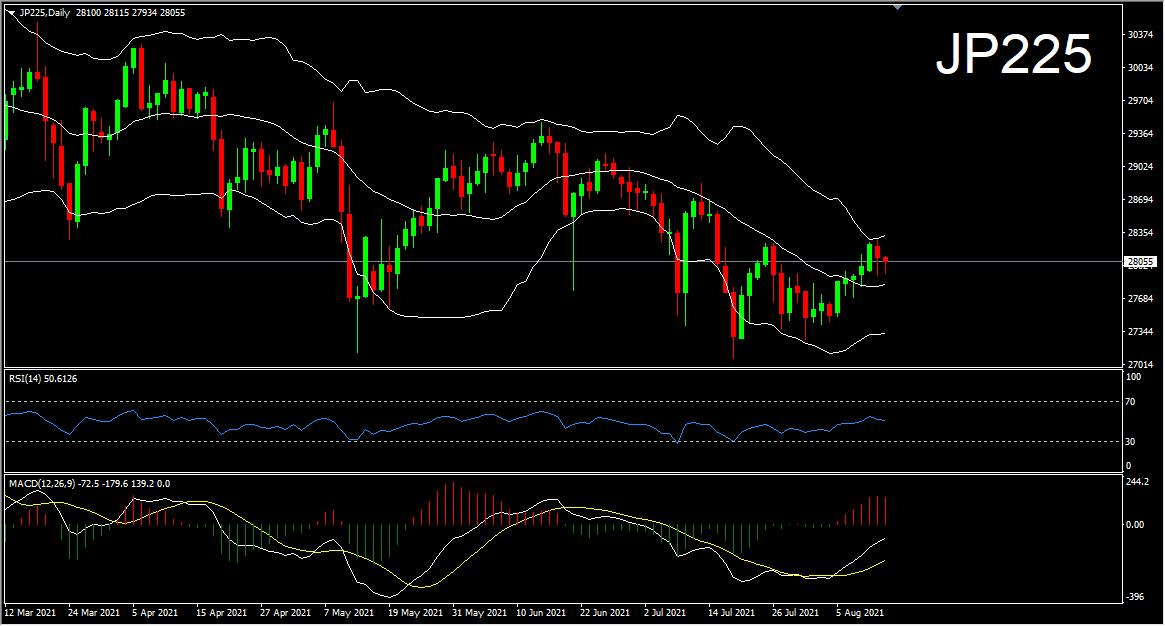Click the one-click trading triangle beside JP225,Daily
The width and height of the screenshot is (1165, 626).
pyautogui.click(x=11, y=12)
